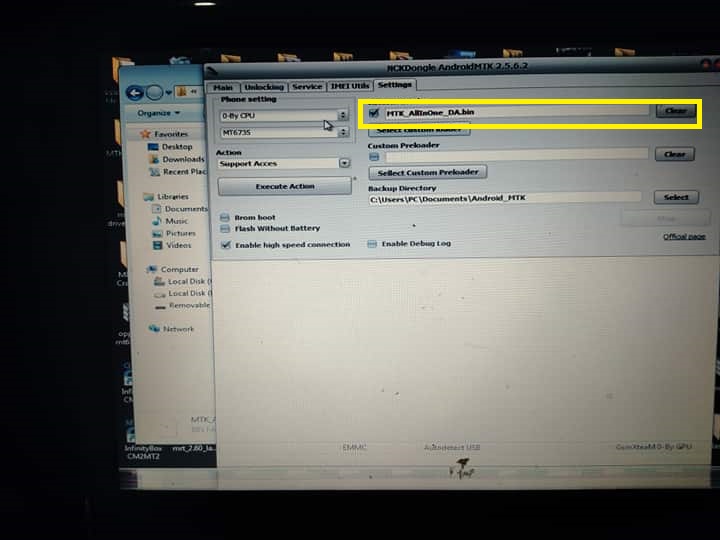This screenshot has width=720, height=540.
Task: Select Network in Explorer sidebar
Action: [x=178, y=329]
